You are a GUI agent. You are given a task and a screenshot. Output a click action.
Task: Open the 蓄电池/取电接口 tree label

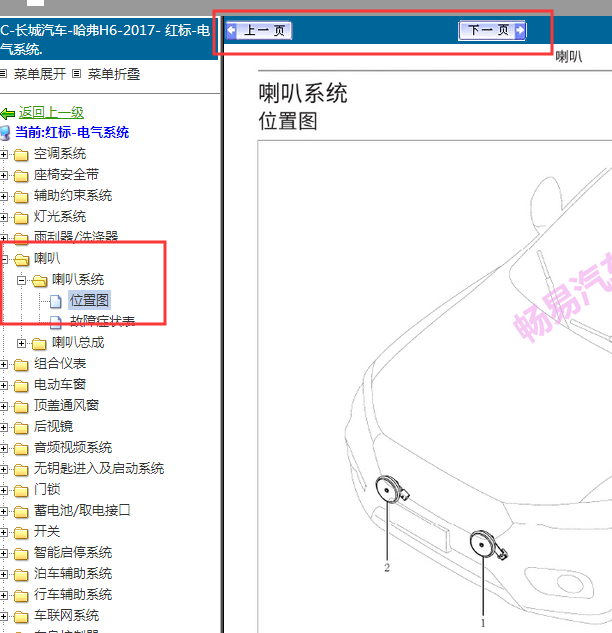pyautogui.click(x=82, y=510)
